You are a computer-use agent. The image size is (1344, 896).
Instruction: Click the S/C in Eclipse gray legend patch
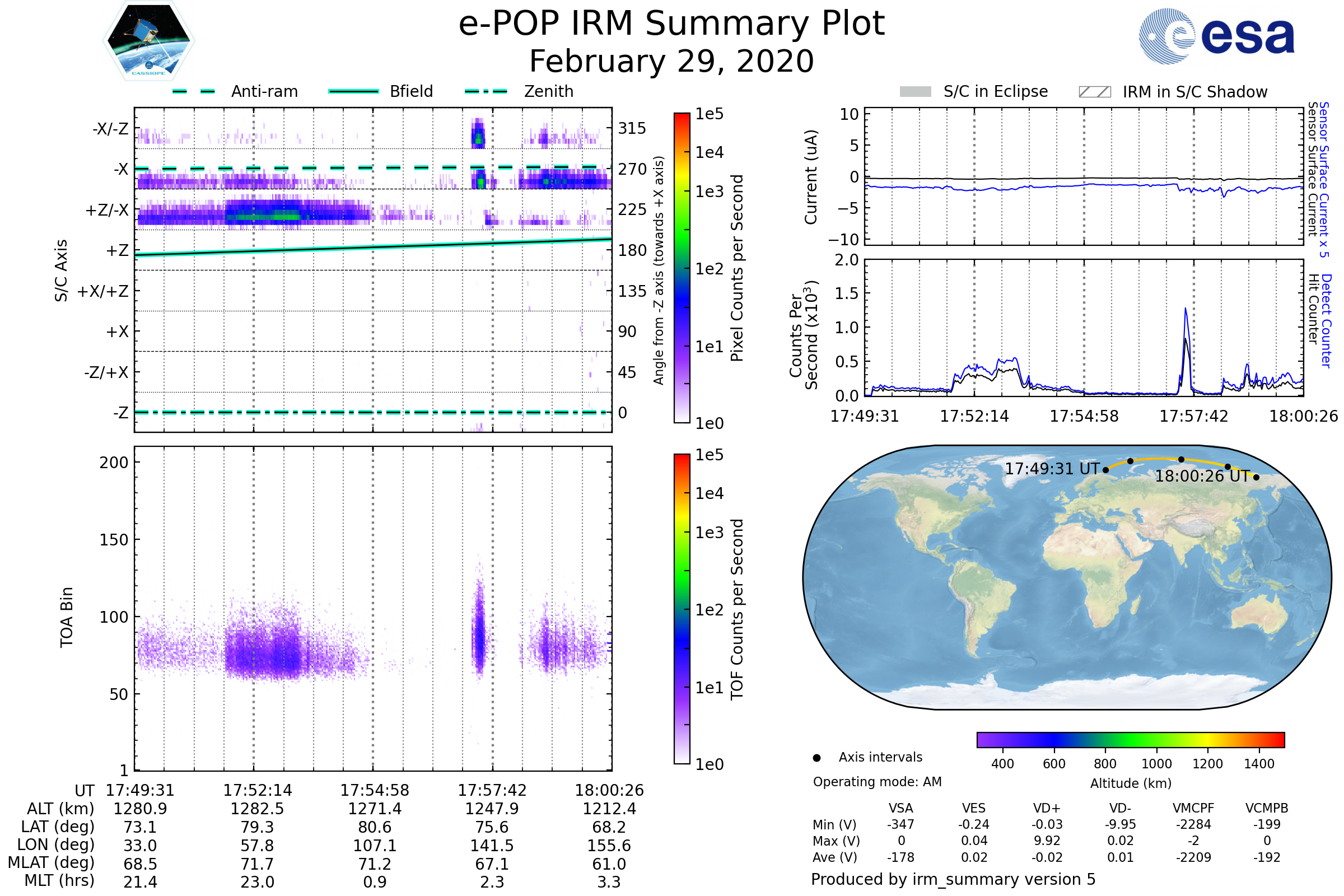[x=915, y=92]
